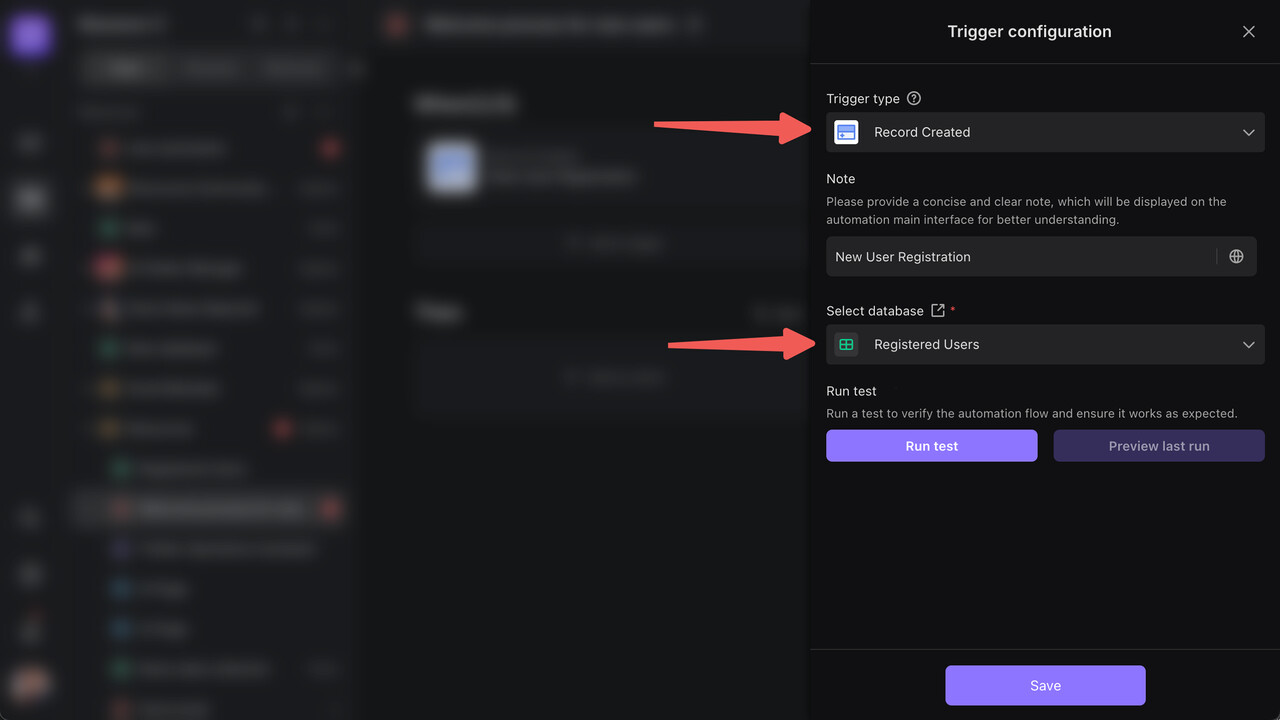Save the trigger configuration
This screenshot has height=720, width=1280.
[x=1045, y=686]
